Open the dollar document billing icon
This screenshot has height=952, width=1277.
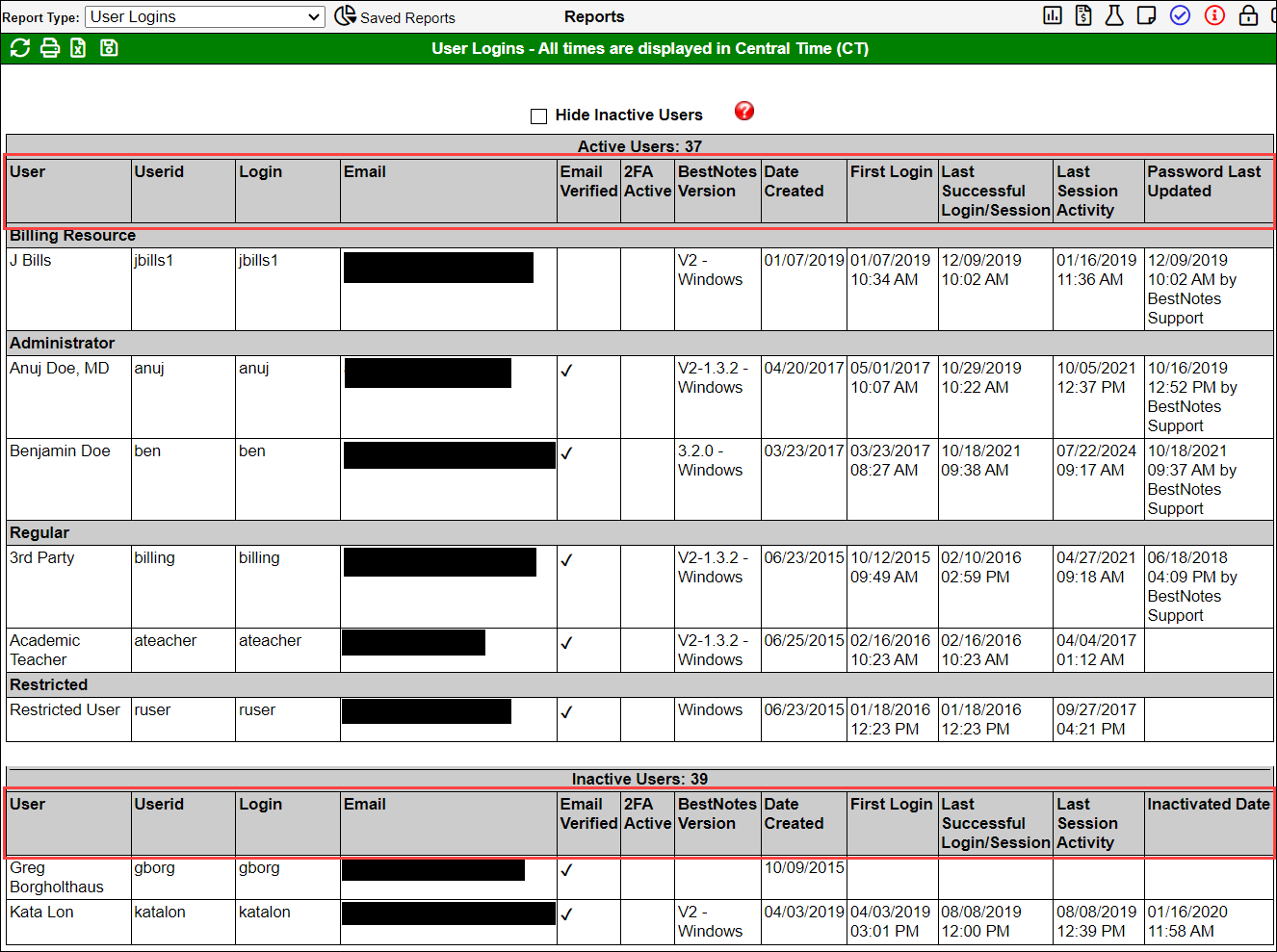(1083, 15)
